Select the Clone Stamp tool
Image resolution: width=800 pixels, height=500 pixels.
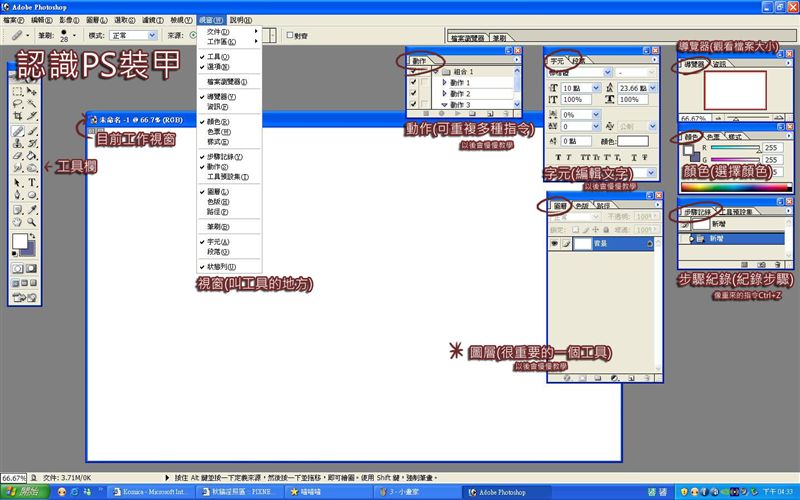pyautogui.click(x=18, y=143)
